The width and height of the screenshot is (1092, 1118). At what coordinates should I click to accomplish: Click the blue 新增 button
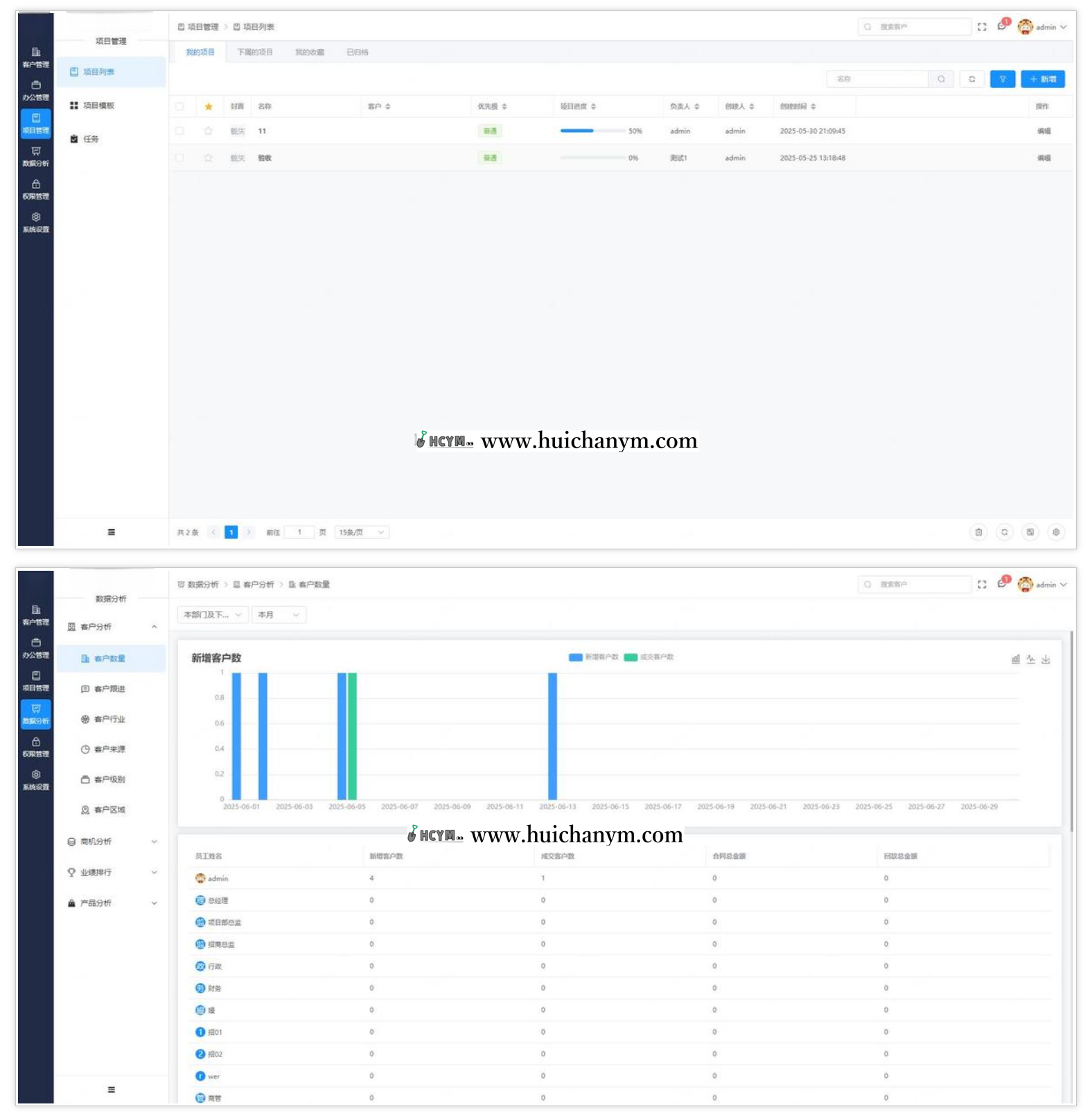pyautogui.click(x=1042, y=79)
